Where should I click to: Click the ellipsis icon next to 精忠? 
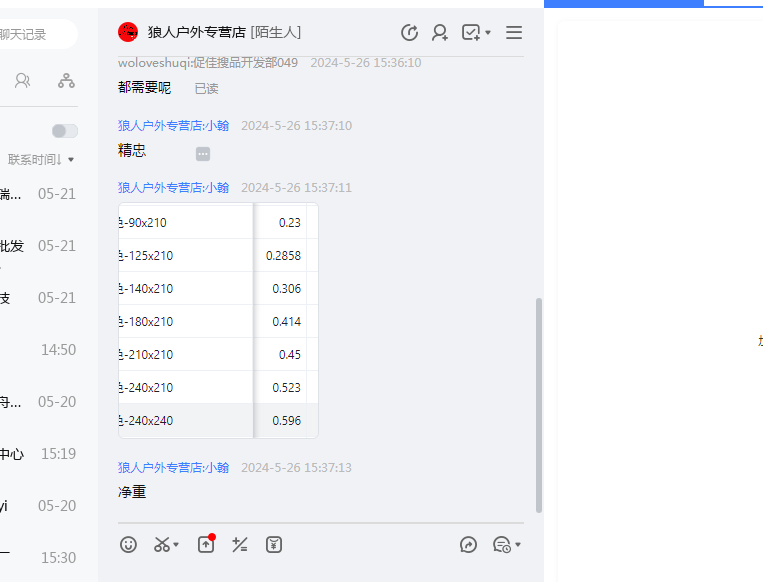point(203,154)
